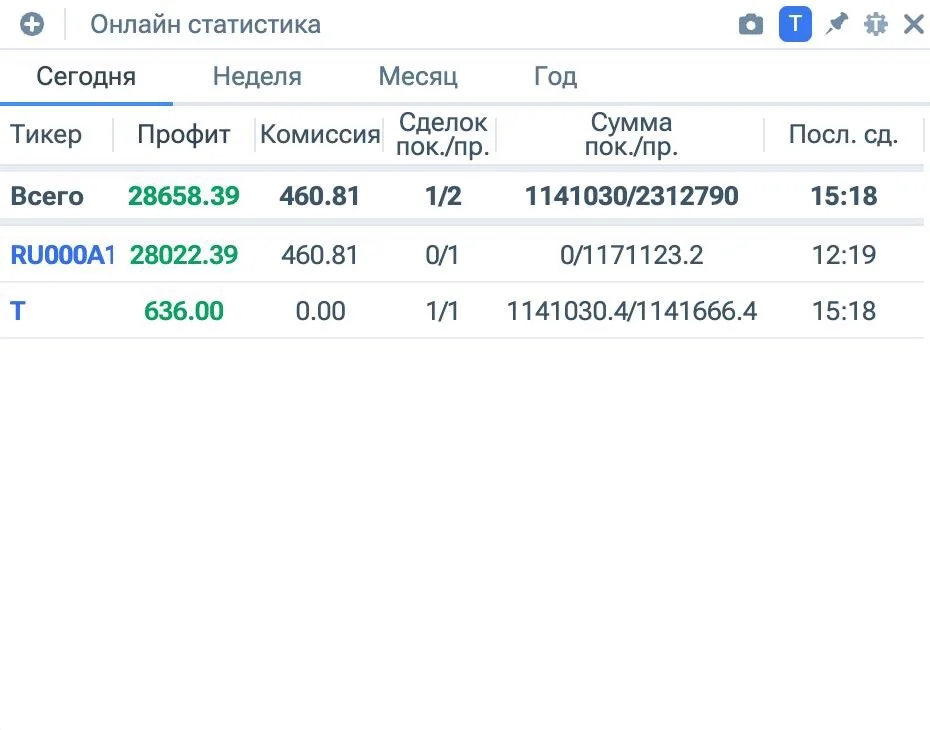This screenshot has height=730, width=930.
Task: Select the Год tab
Action: point(555,76)
